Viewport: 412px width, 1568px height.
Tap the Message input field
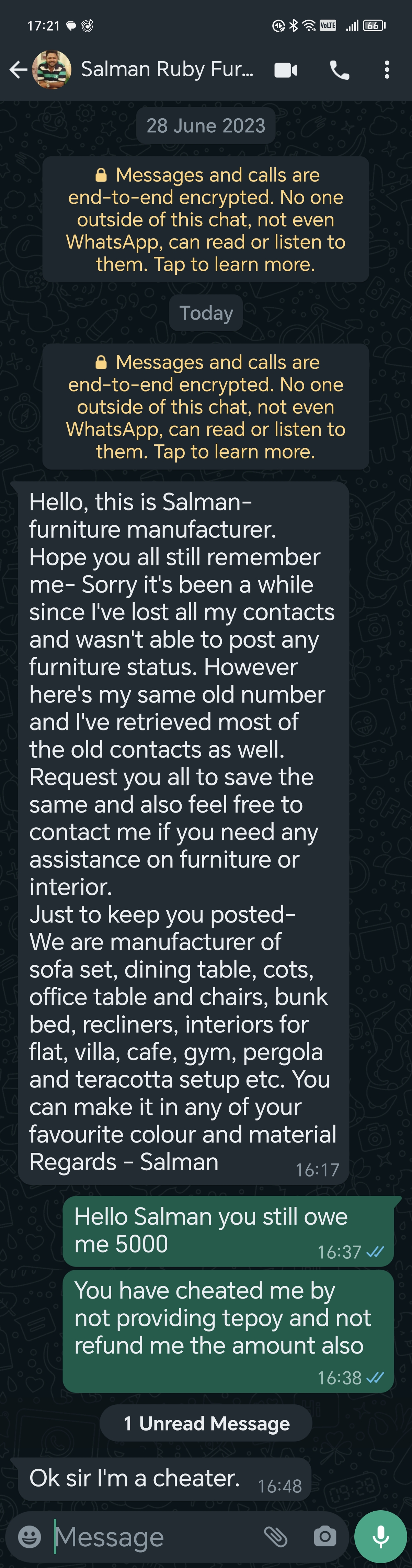tap(152, 1537)
